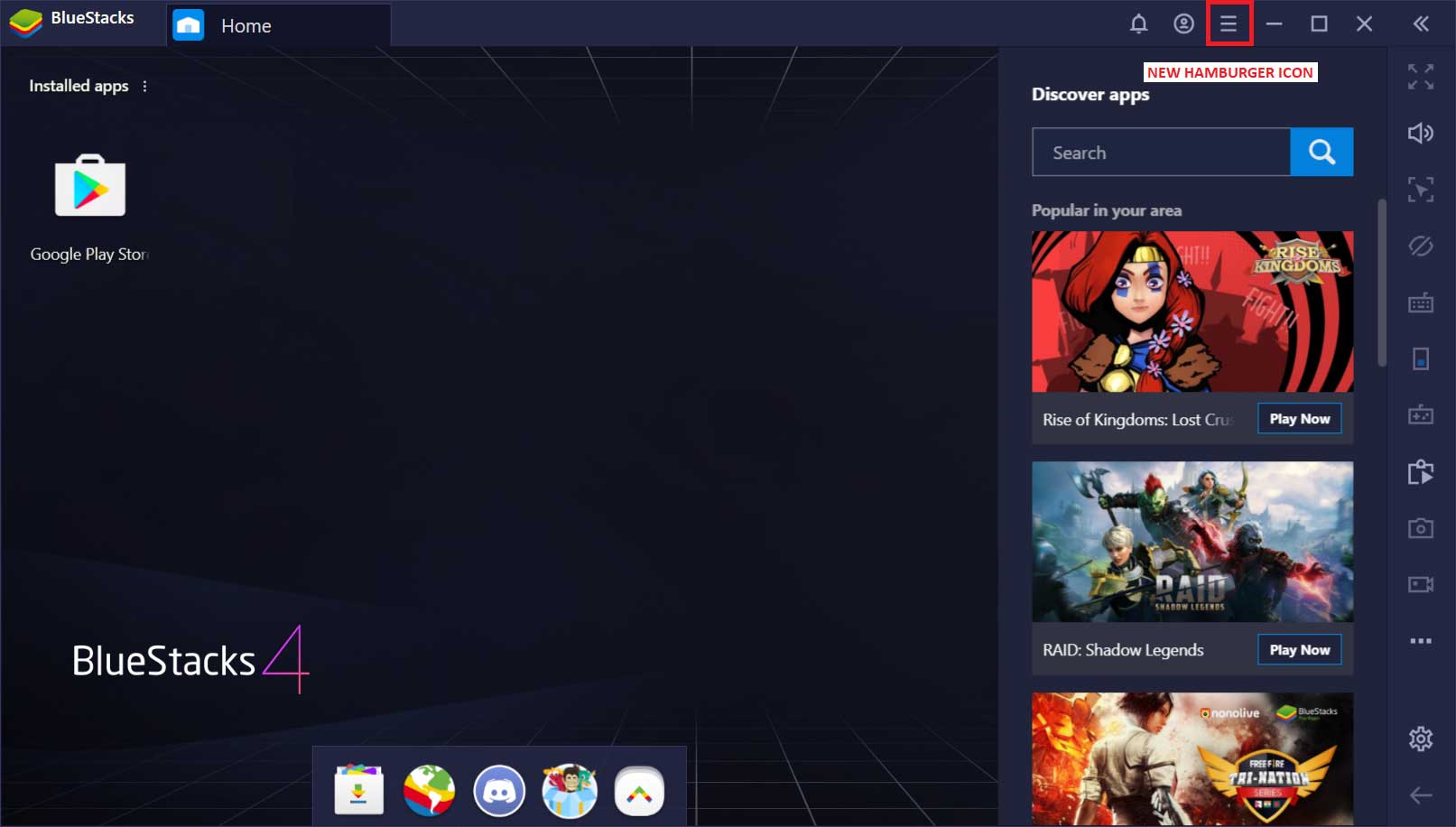Open BlueStacks settings gear
Screen dimensions: 1456x827
pyautogui.click(x=1420, y=738)
